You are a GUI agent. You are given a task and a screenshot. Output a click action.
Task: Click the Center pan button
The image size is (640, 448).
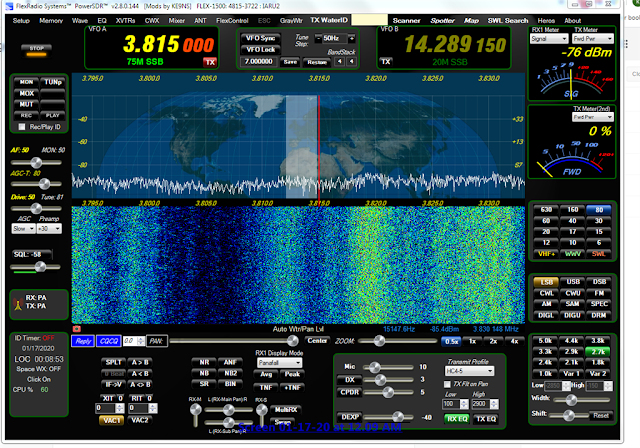pos(317,341)
